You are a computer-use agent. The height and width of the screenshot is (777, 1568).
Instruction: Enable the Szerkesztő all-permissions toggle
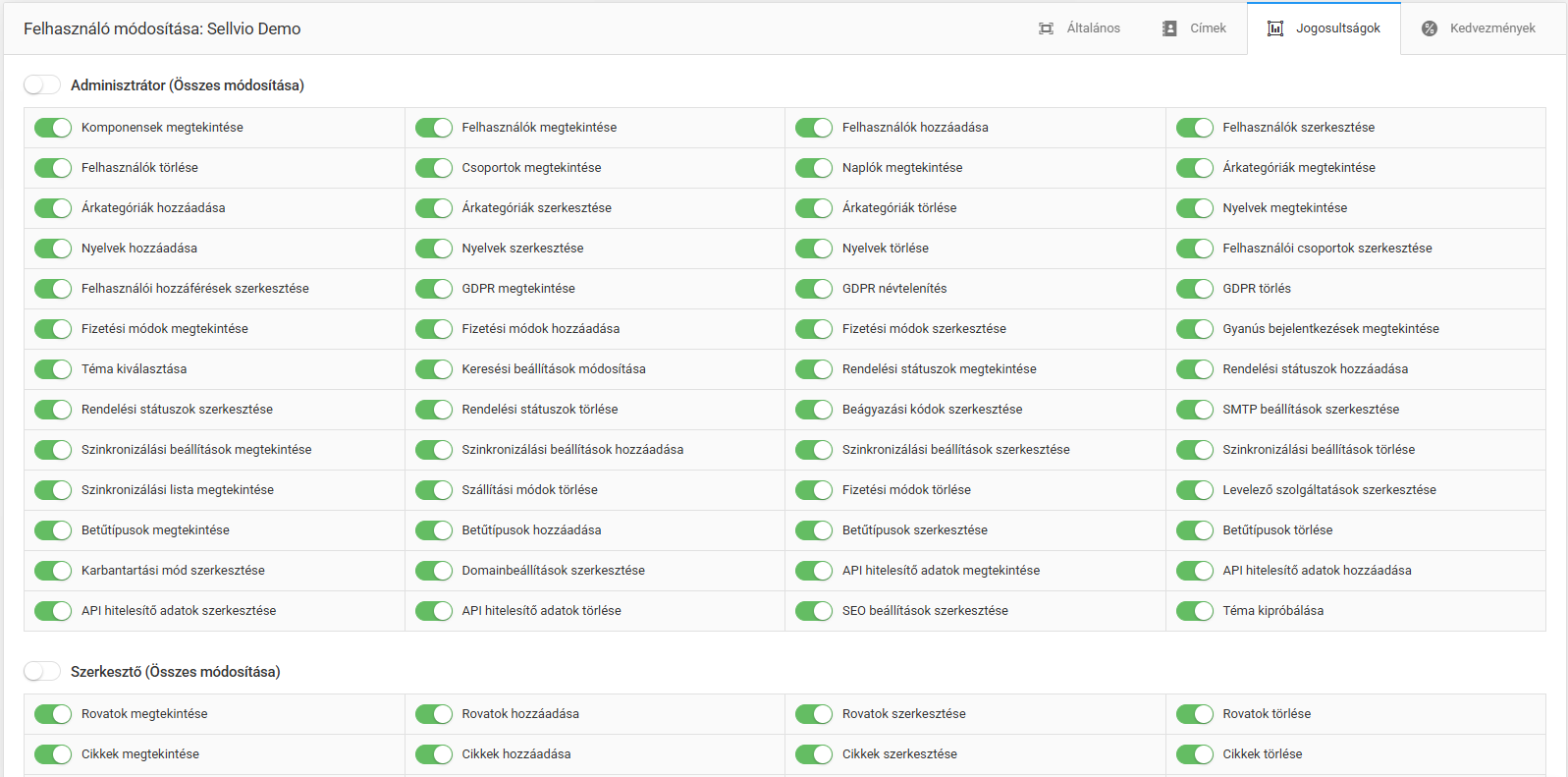point(42,672)
